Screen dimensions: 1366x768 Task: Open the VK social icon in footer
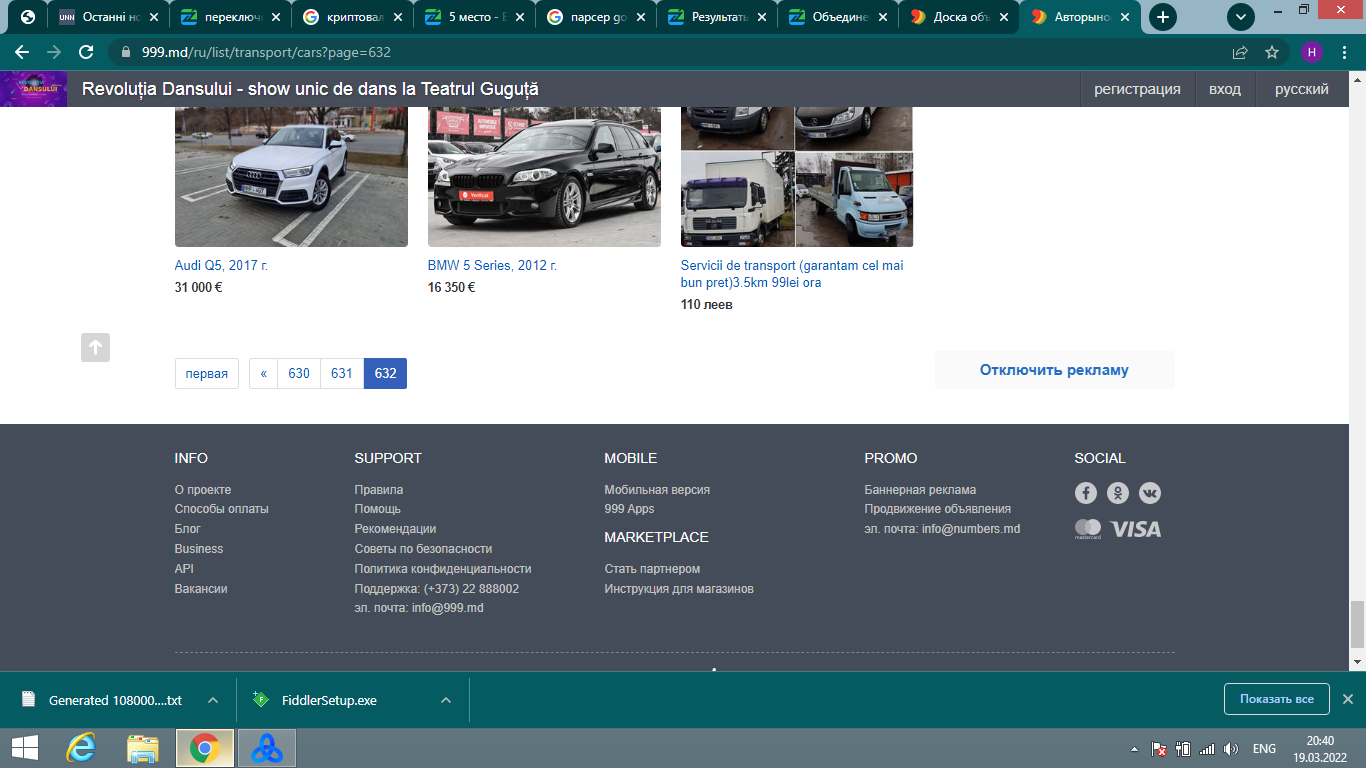click(x=1150, y=493)
